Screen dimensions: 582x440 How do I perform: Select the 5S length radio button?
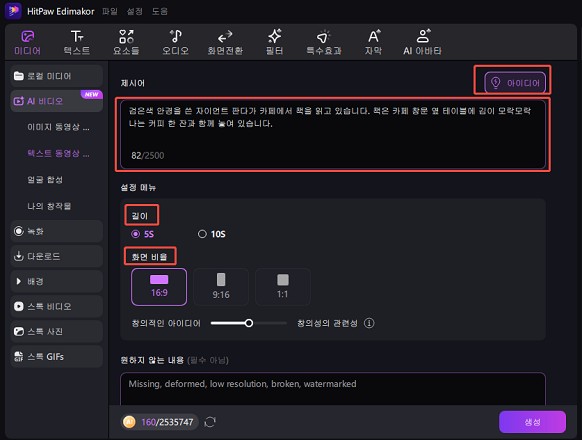135,234
